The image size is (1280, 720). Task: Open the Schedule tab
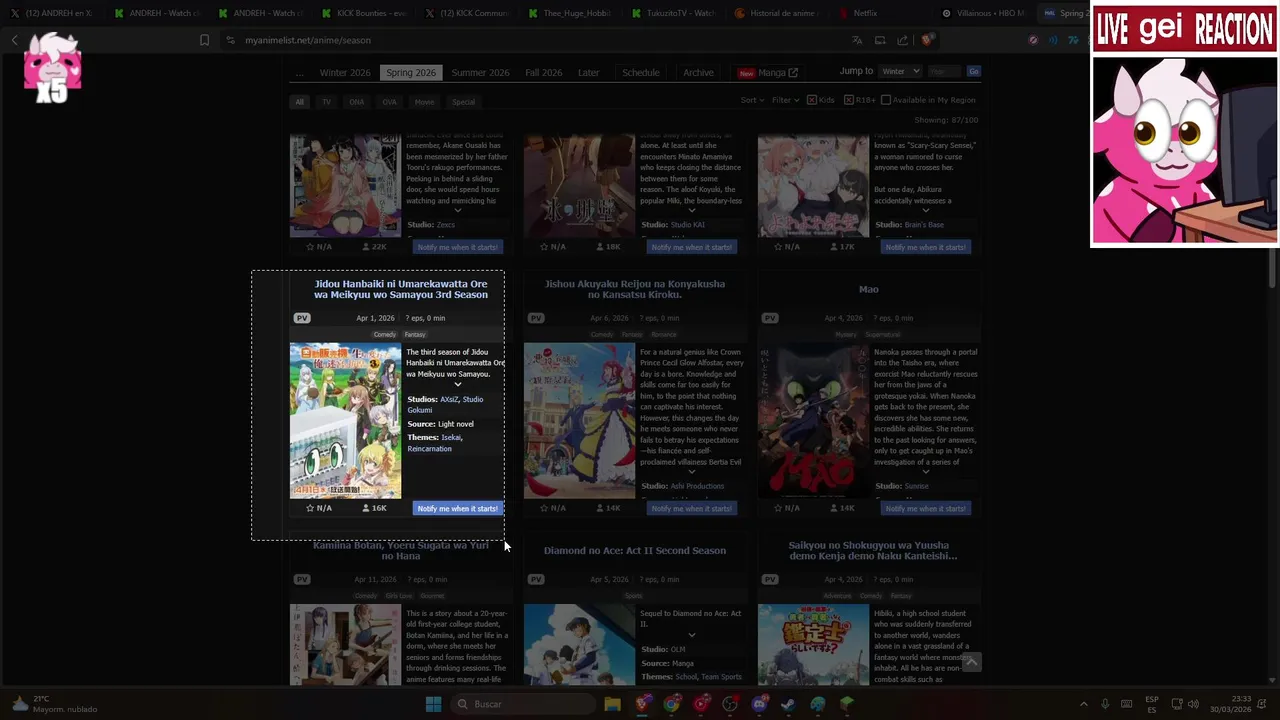coord(641,73)
